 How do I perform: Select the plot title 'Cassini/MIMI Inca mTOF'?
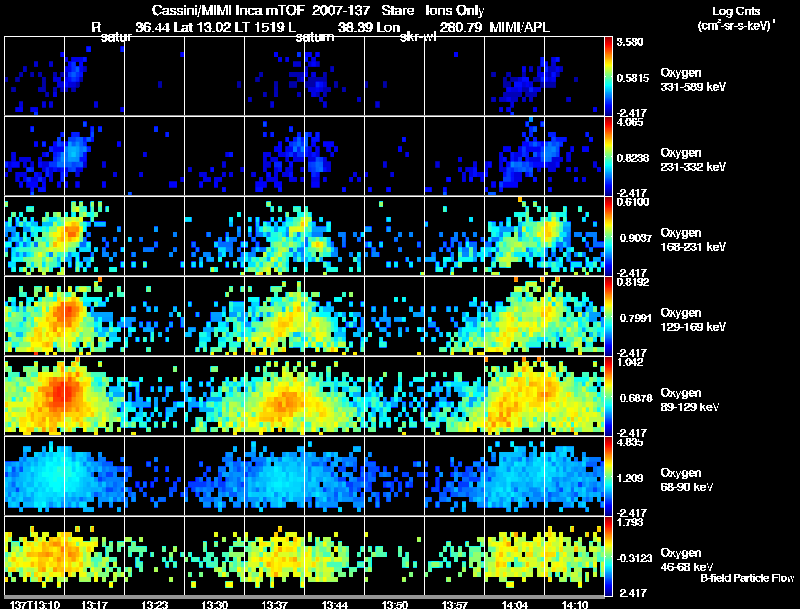[228, 11]
